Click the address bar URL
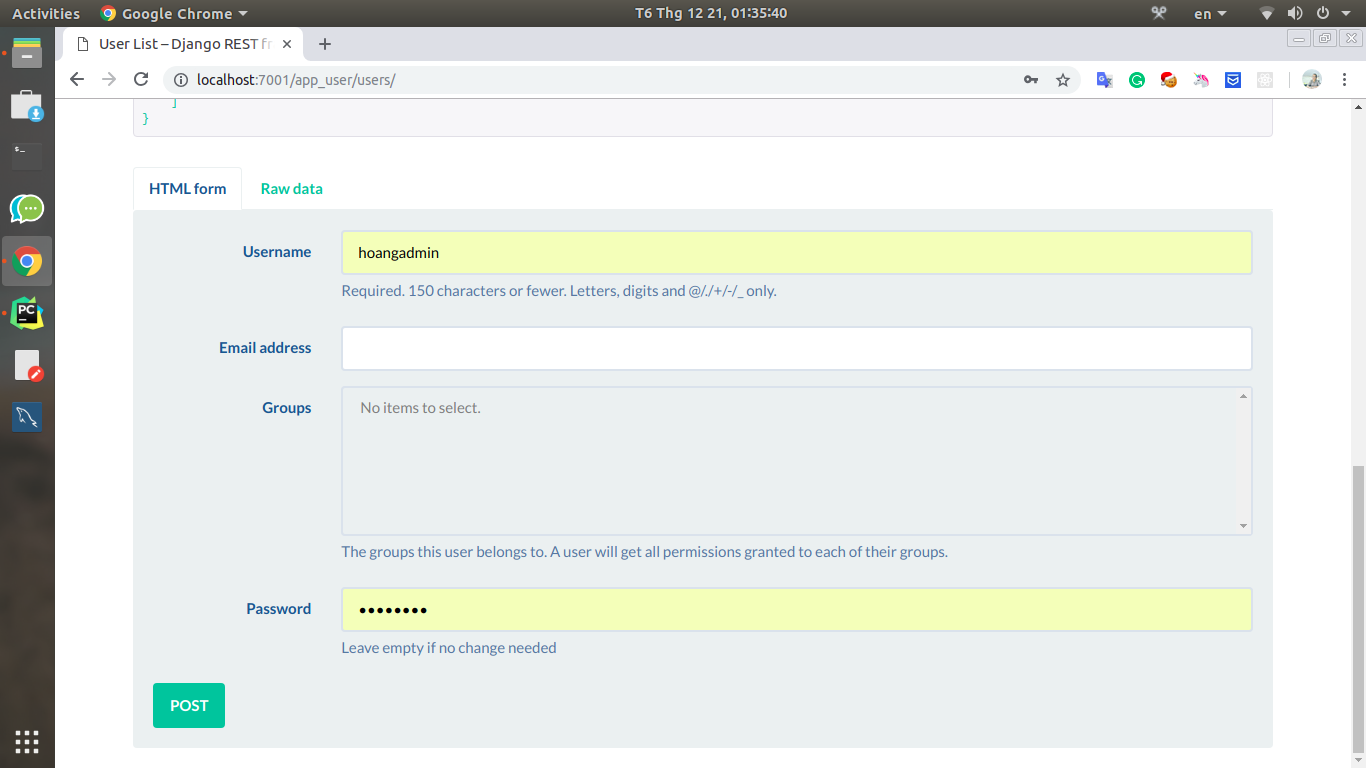This screenshot has height=768, width=1366. coord(296,80)
